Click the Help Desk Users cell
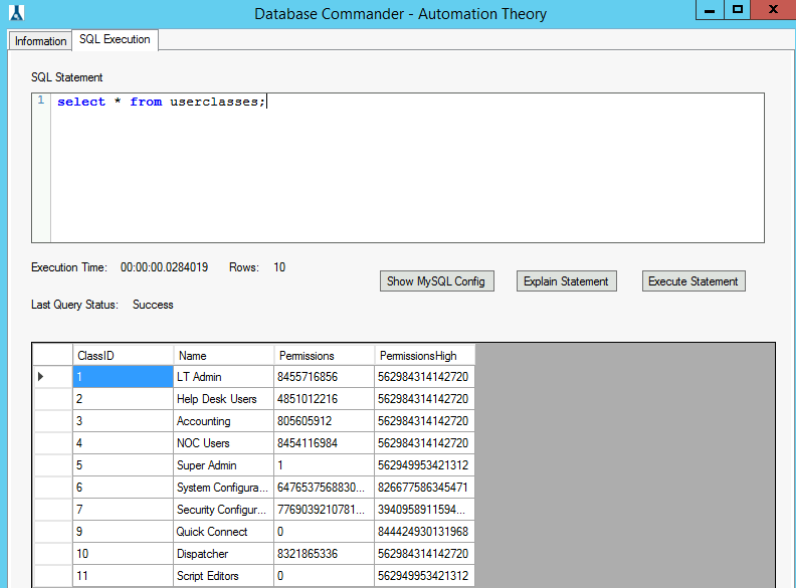Screen dimensions: 796x588 (224, 399)
